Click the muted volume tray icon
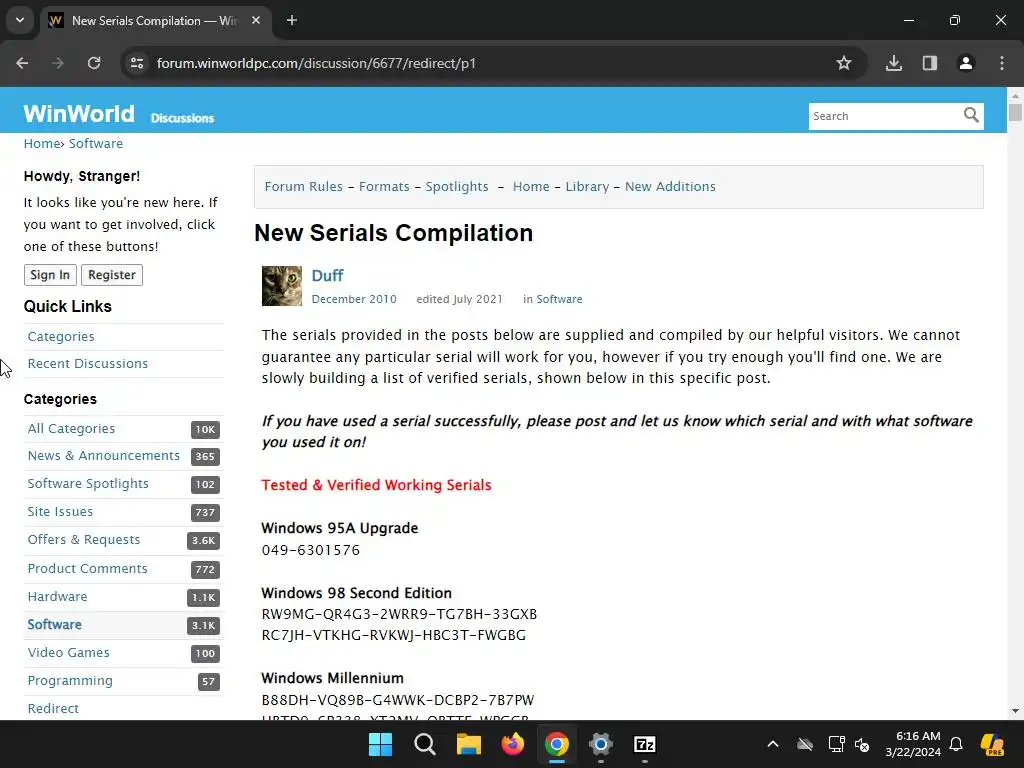 pyautogui.click(x=862, y=744)
